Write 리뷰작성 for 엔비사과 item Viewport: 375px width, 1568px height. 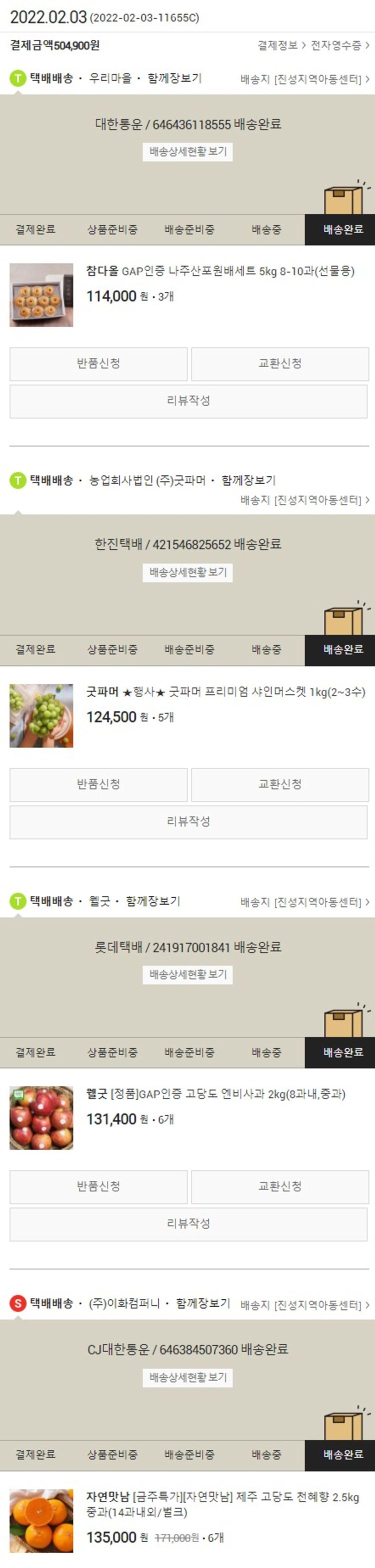[188, 1223]
